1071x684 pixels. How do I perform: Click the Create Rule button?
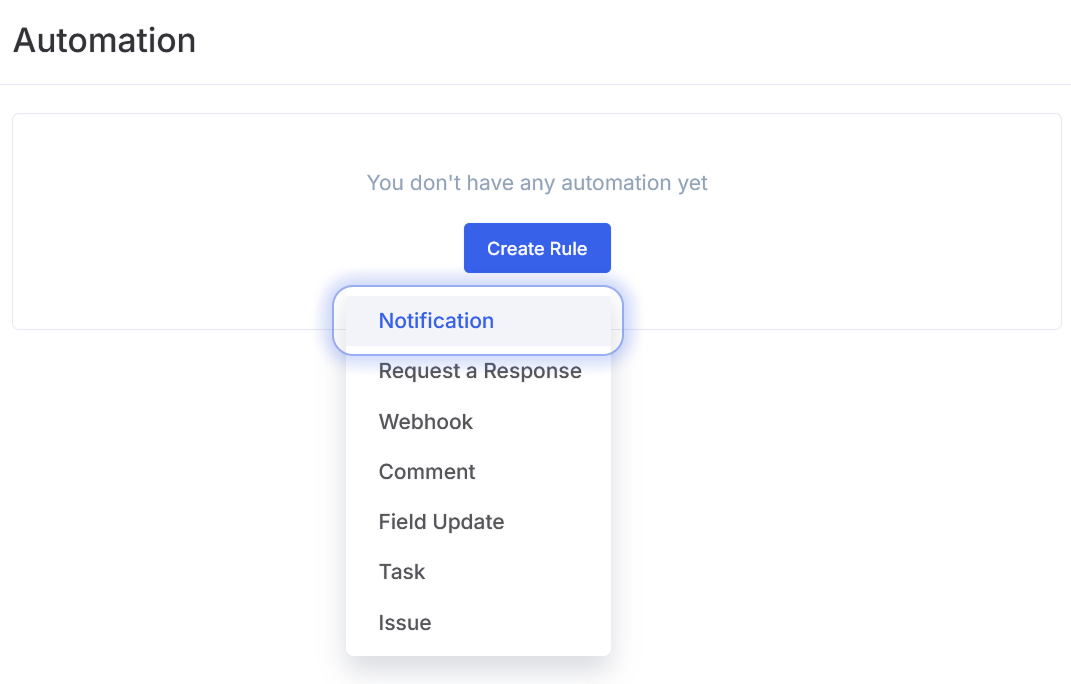click(x=537, y=248)
